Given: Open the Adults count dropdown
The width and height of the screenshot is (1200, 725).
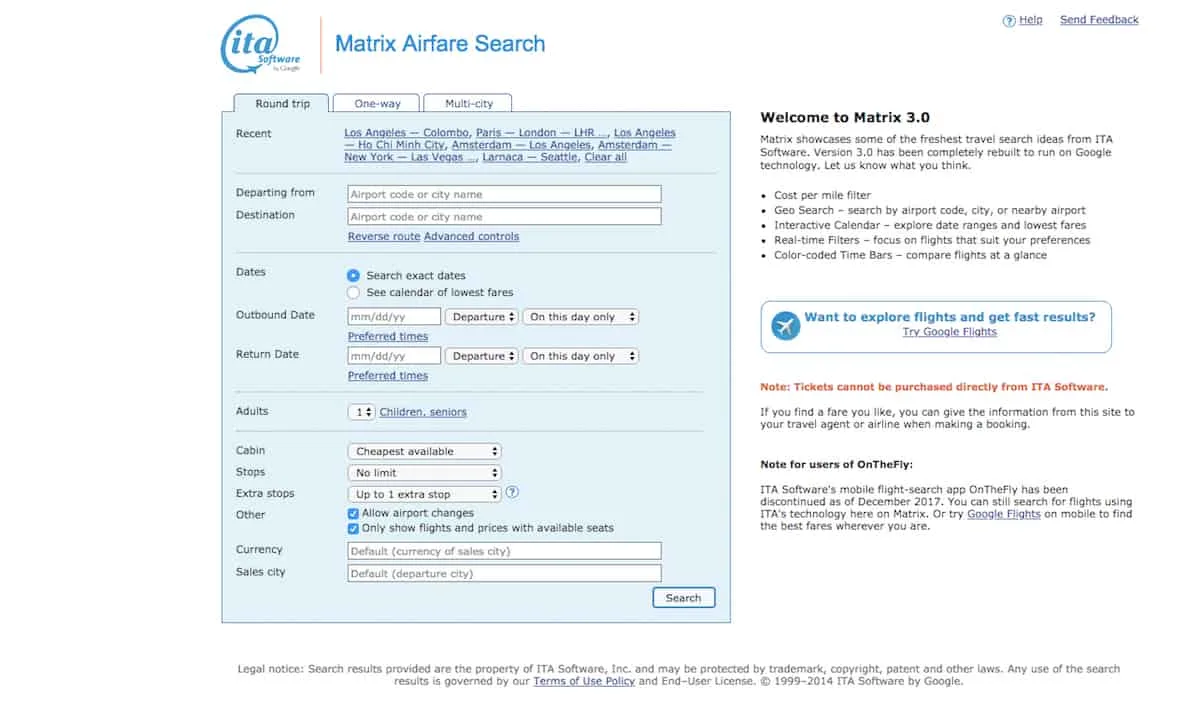Looking at the screenshot, I should (362, 412).
